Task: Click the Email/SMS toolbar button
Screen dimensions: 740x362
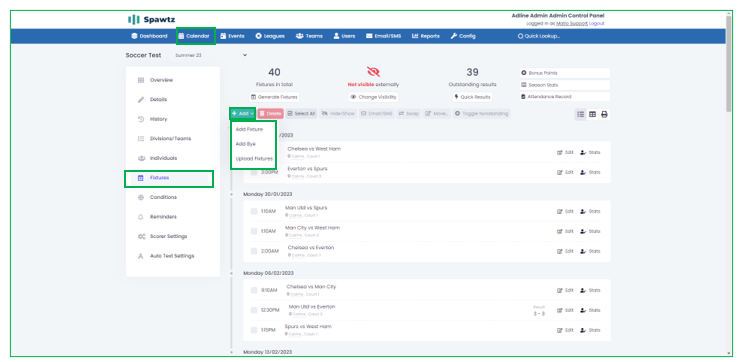Action: pos(377,114)
